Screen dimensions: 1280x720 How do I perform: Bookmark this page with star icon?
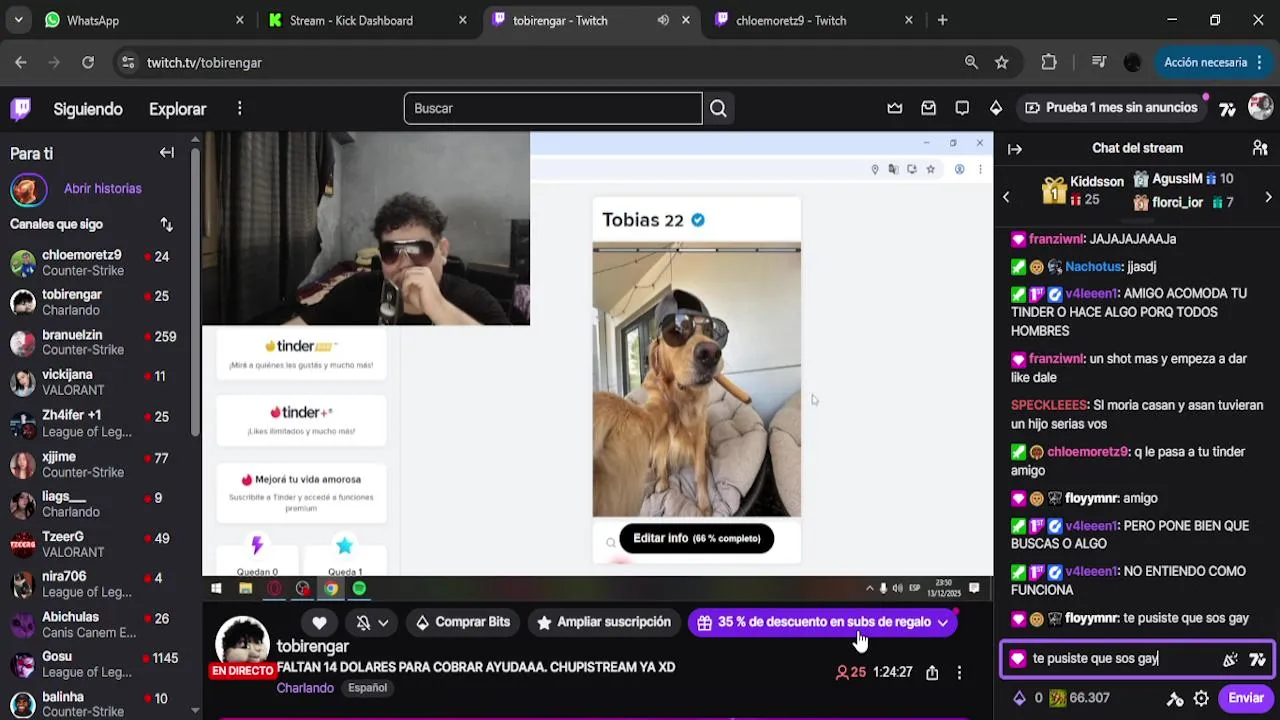click(x=1002, y=62)
